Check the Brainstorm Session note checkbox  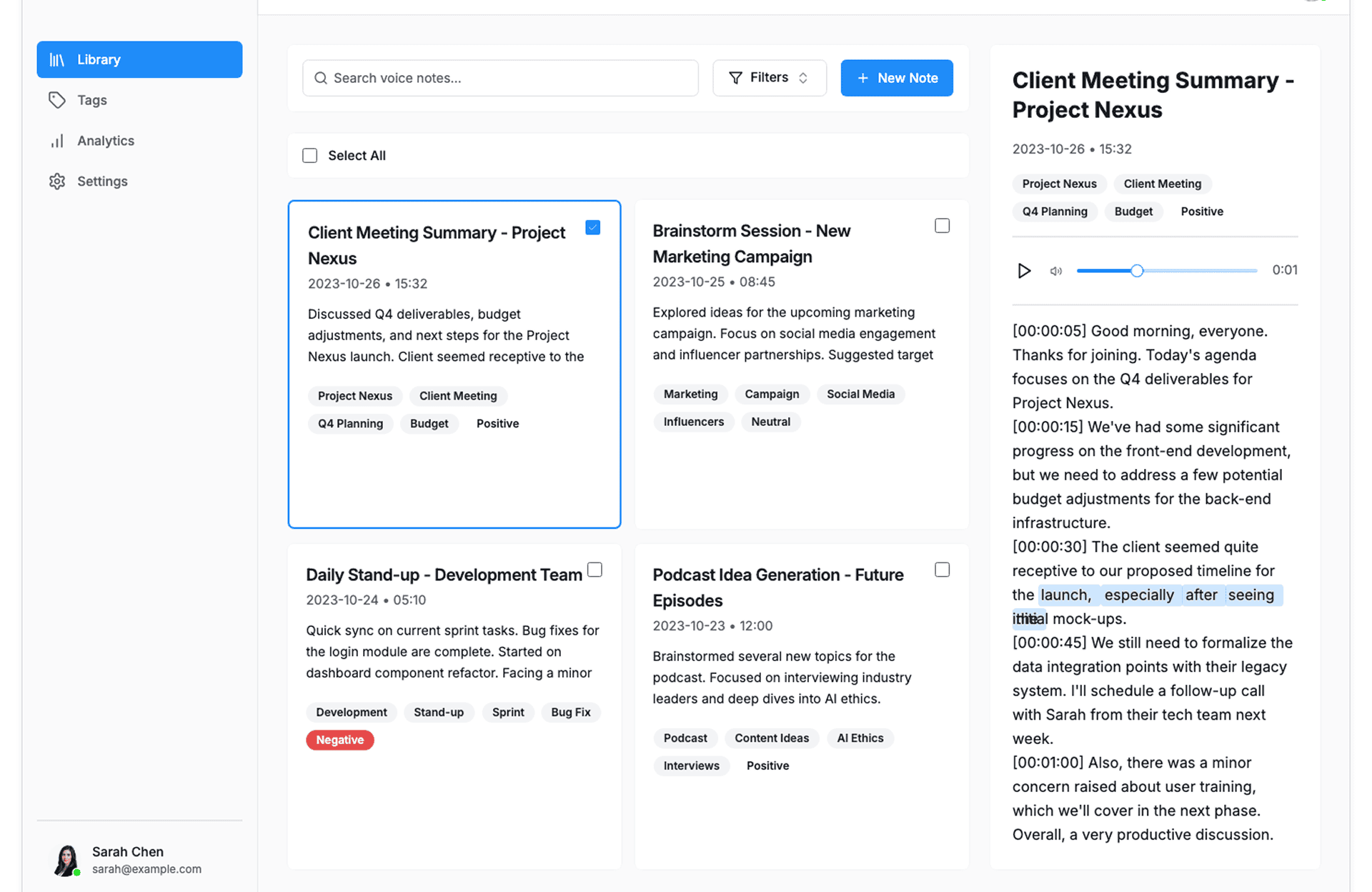coord(942,226)
